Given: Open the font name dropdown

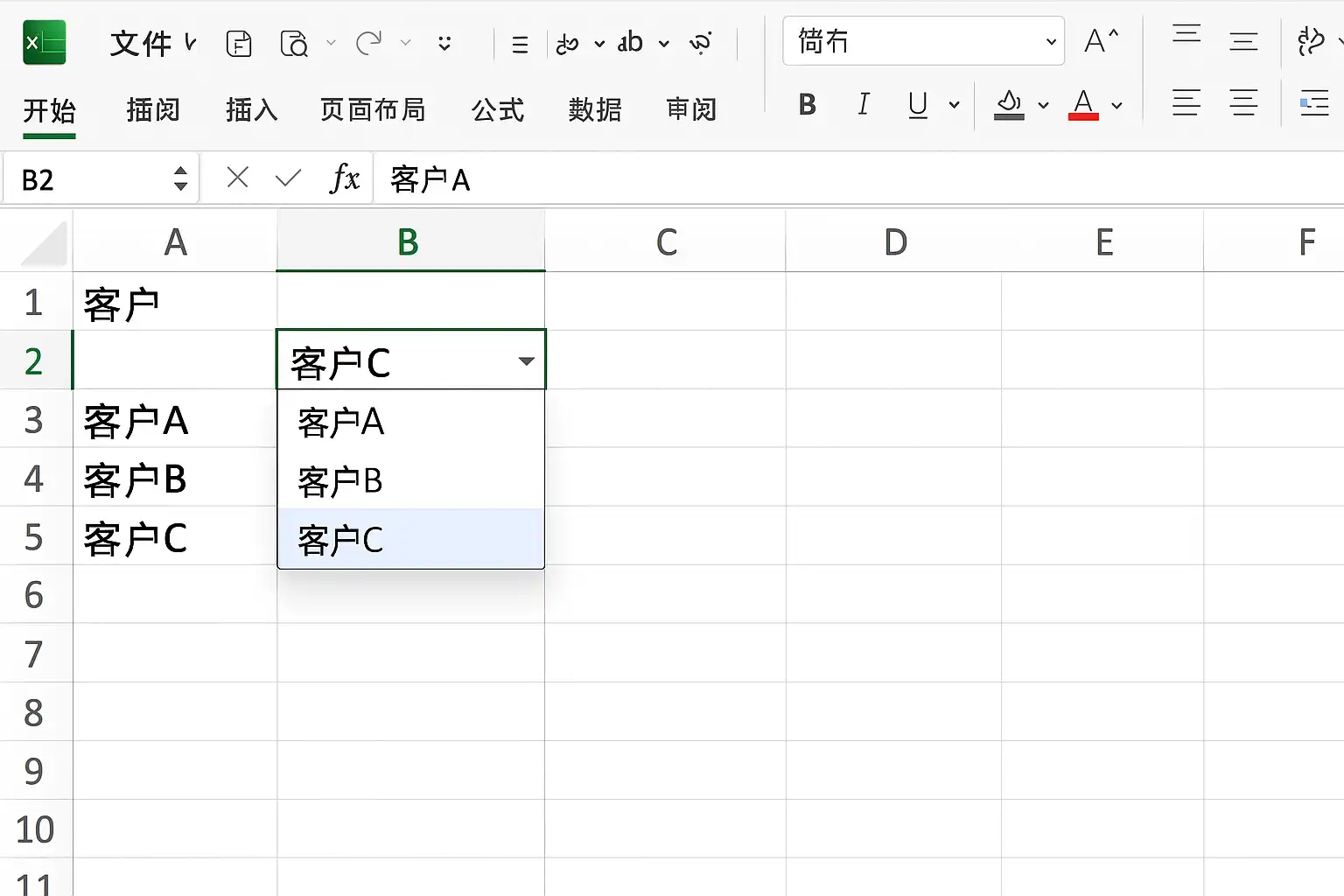Looking at the screenshot, I should (1051, 41).
